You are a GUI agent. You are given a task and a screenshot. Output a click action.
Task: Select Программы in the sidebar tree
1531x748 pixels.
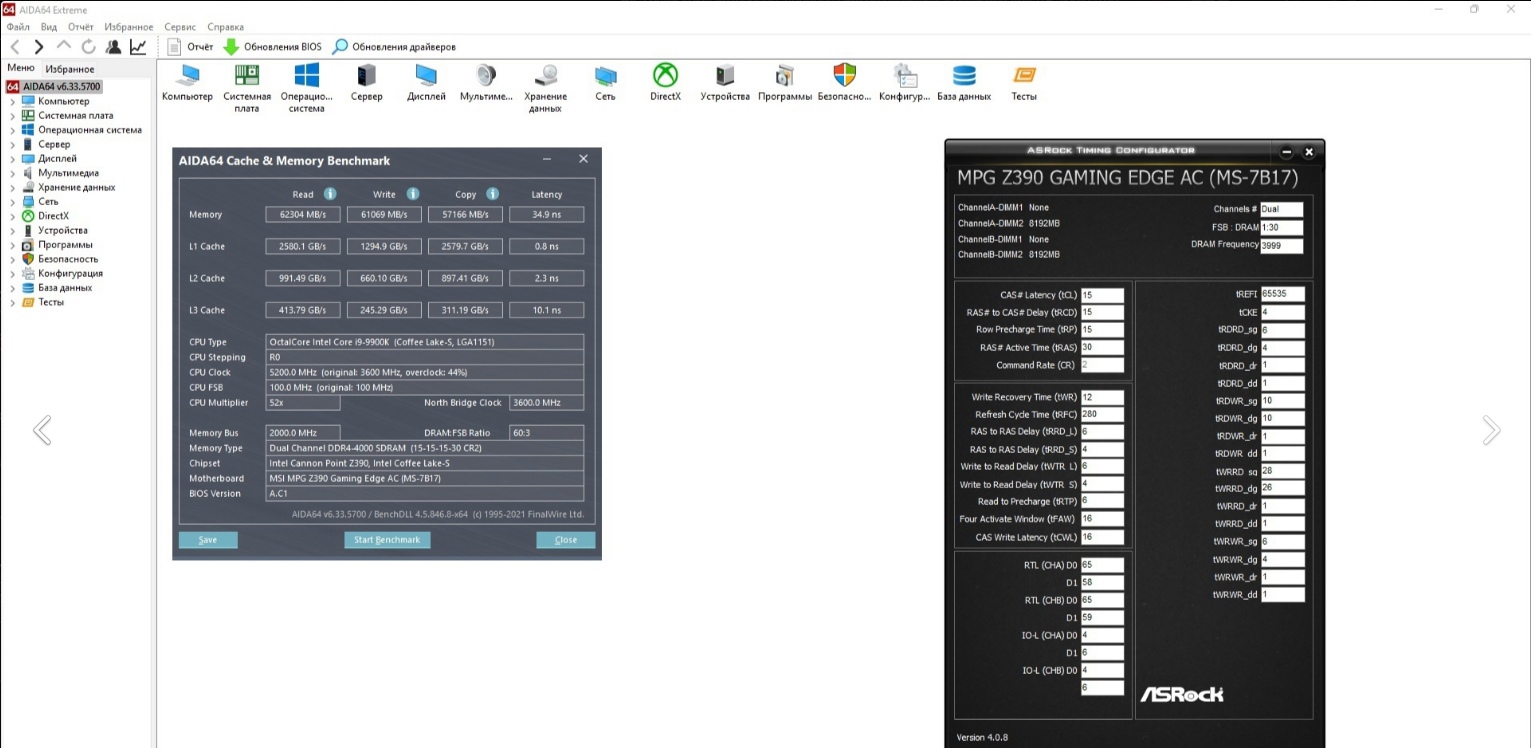(x=65, y=245)
